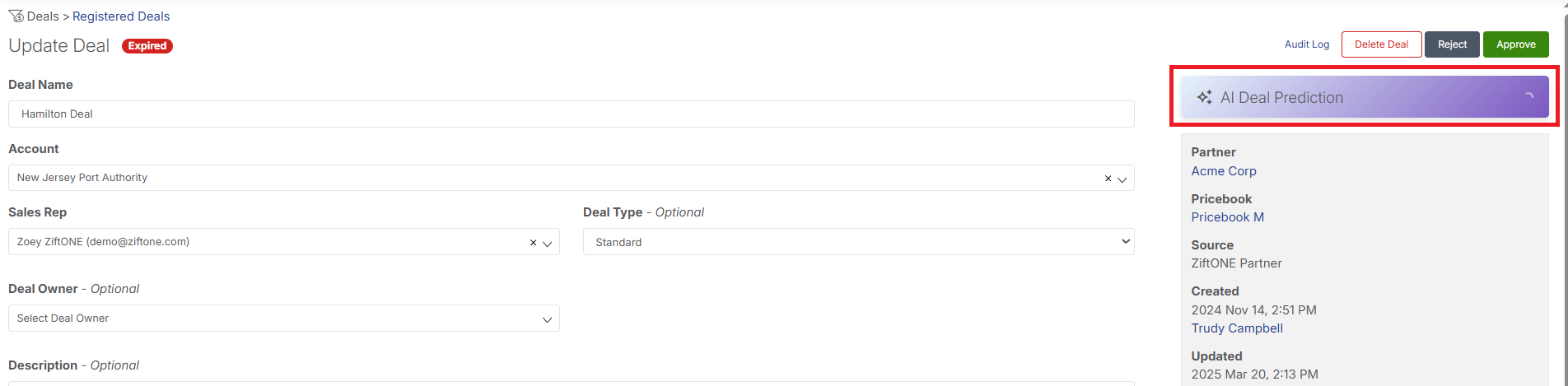Approve the Hamilton Deal

click(1515, 44)
